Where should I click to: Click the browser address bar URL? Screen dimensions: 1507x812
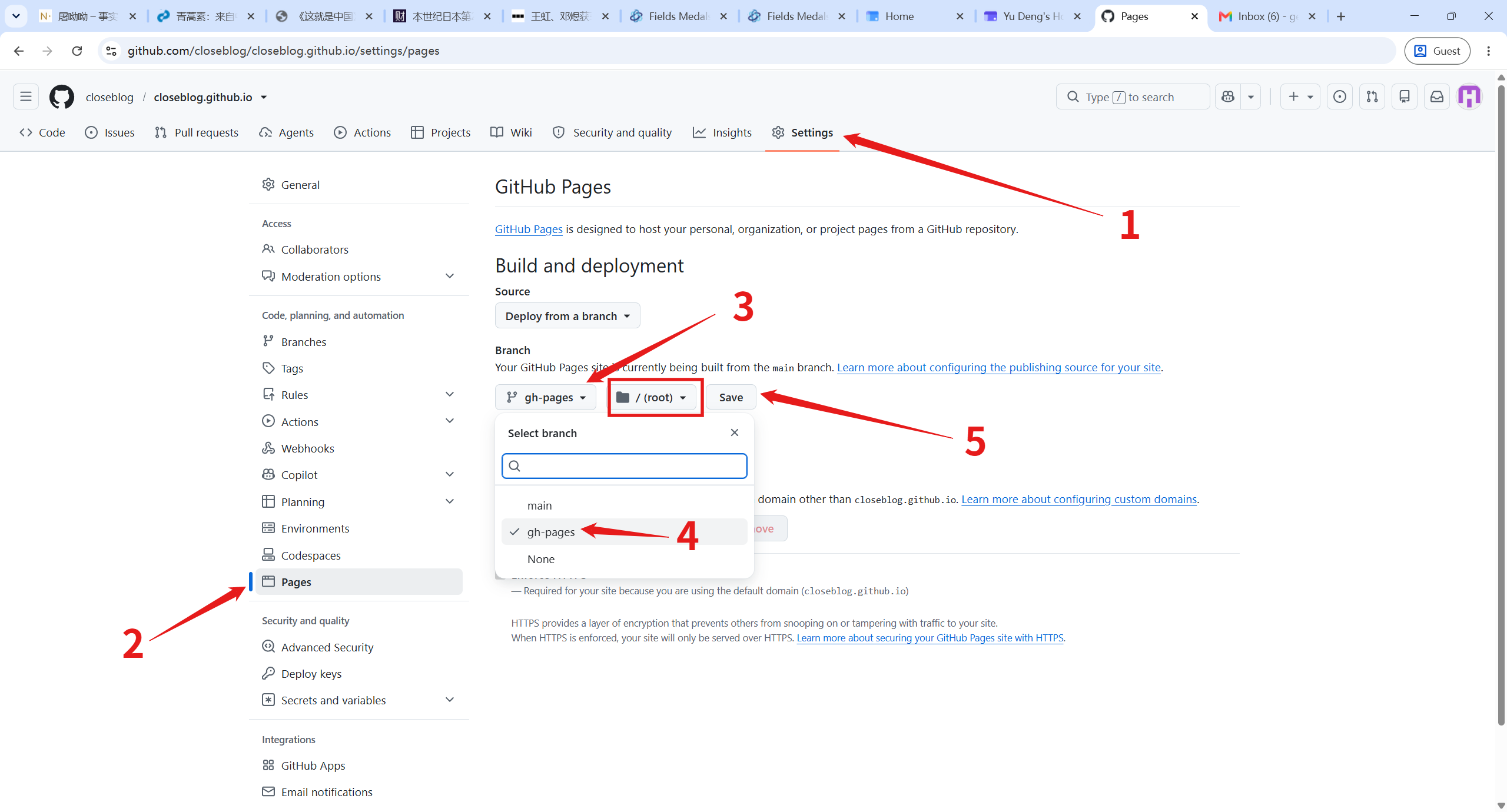pyautogui.click(x=284, y=51)
